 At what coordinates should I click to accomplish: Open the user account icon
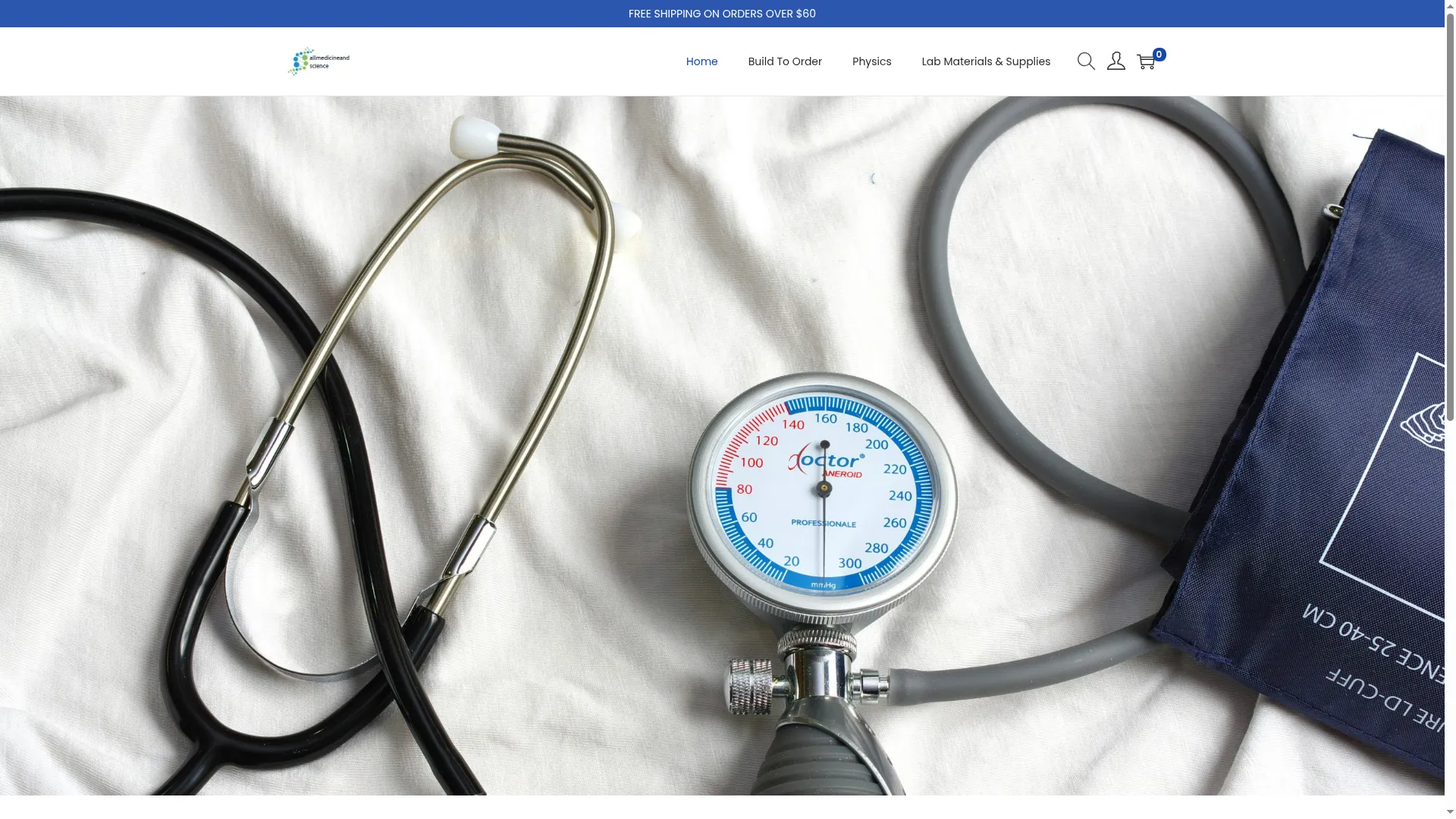click(x=1116, y=61)
